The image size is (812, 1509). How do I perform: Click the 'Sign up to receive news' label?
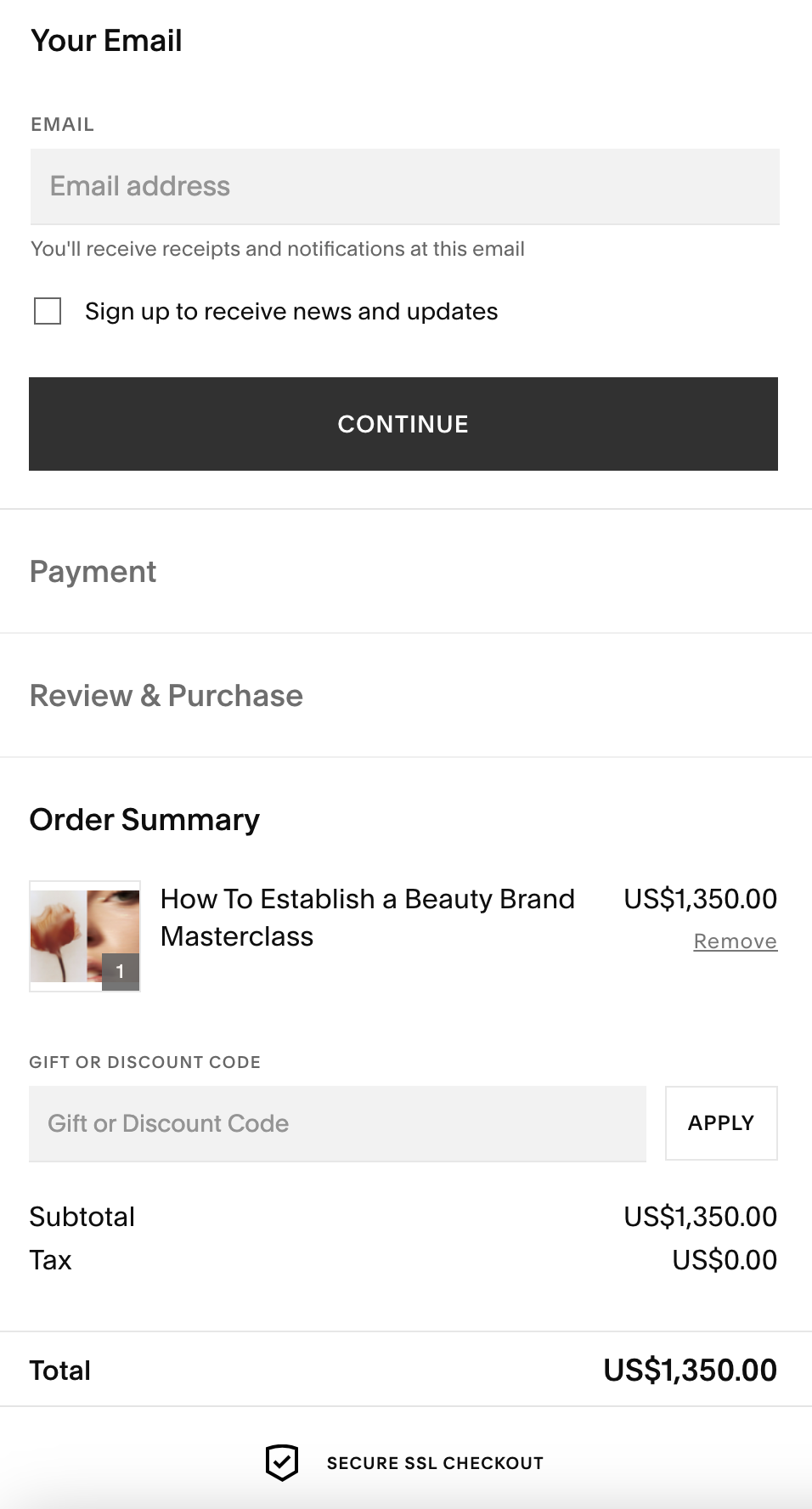click(291, 311)
